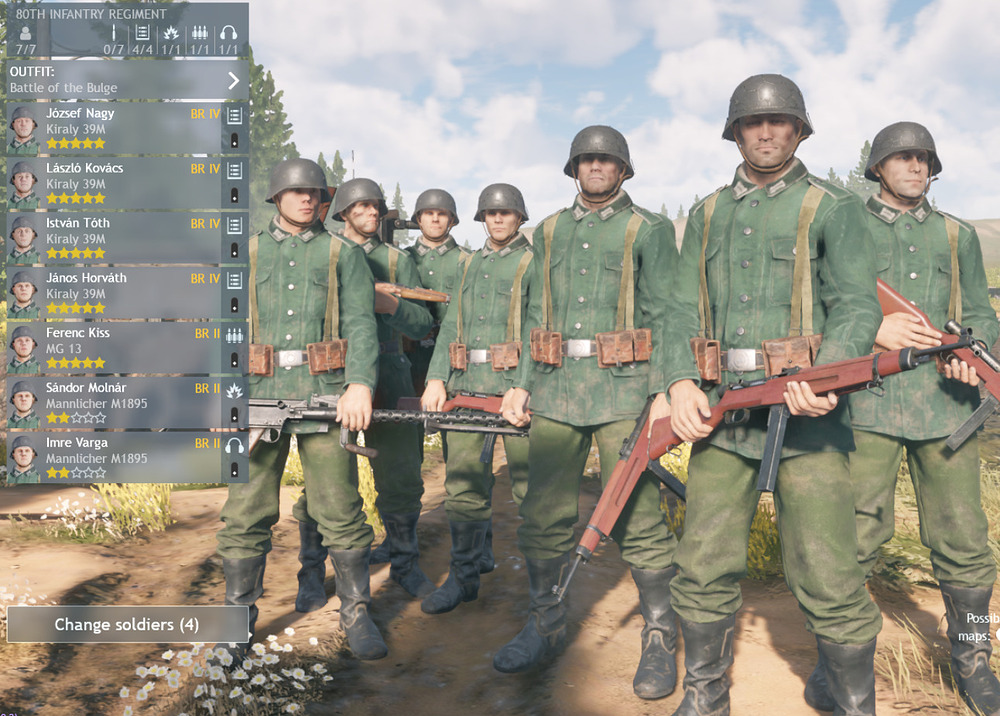Screen dimensions: 1000x716
Task: Click the BR II label for Imre Varga
Action: [x=207, y=443]
